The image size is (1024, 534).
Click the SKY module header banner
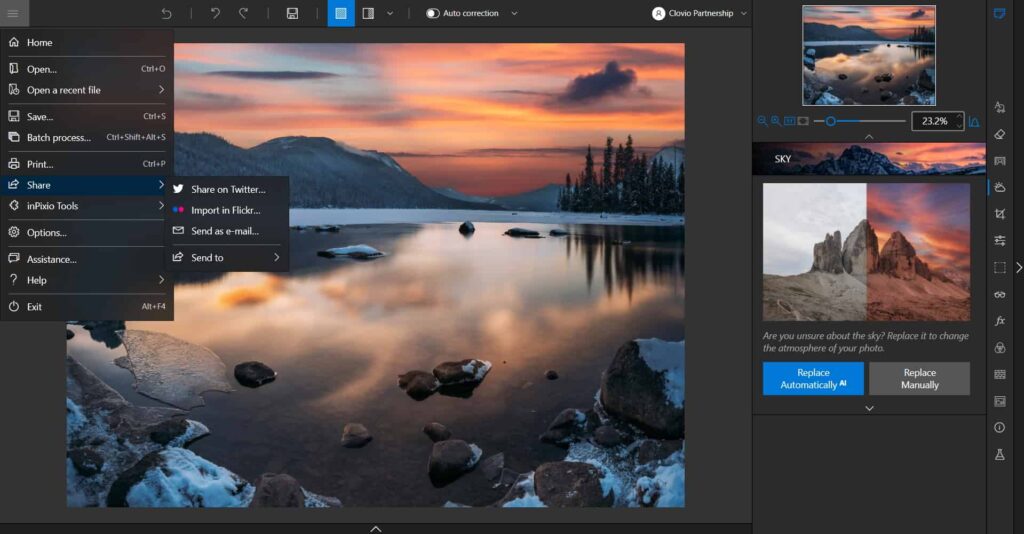tap(869, 159)
